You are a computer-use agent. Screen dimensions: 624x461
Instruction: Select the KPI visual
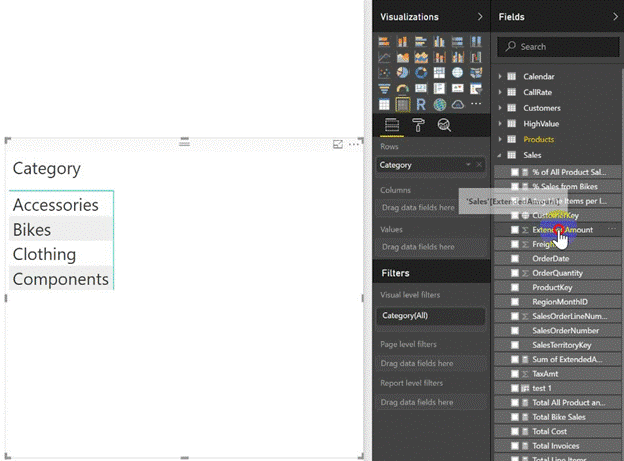(x=457, y=88)
